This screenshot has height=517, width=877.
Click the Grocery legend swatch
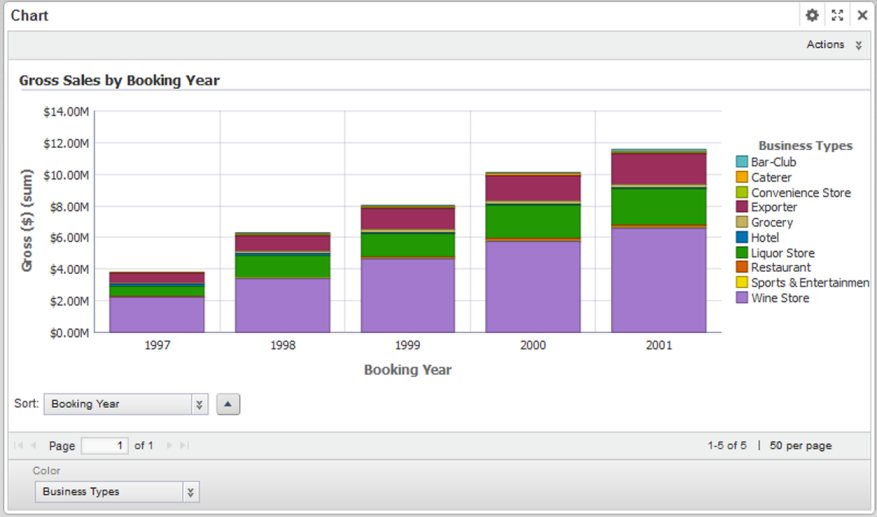pos(742,222)
